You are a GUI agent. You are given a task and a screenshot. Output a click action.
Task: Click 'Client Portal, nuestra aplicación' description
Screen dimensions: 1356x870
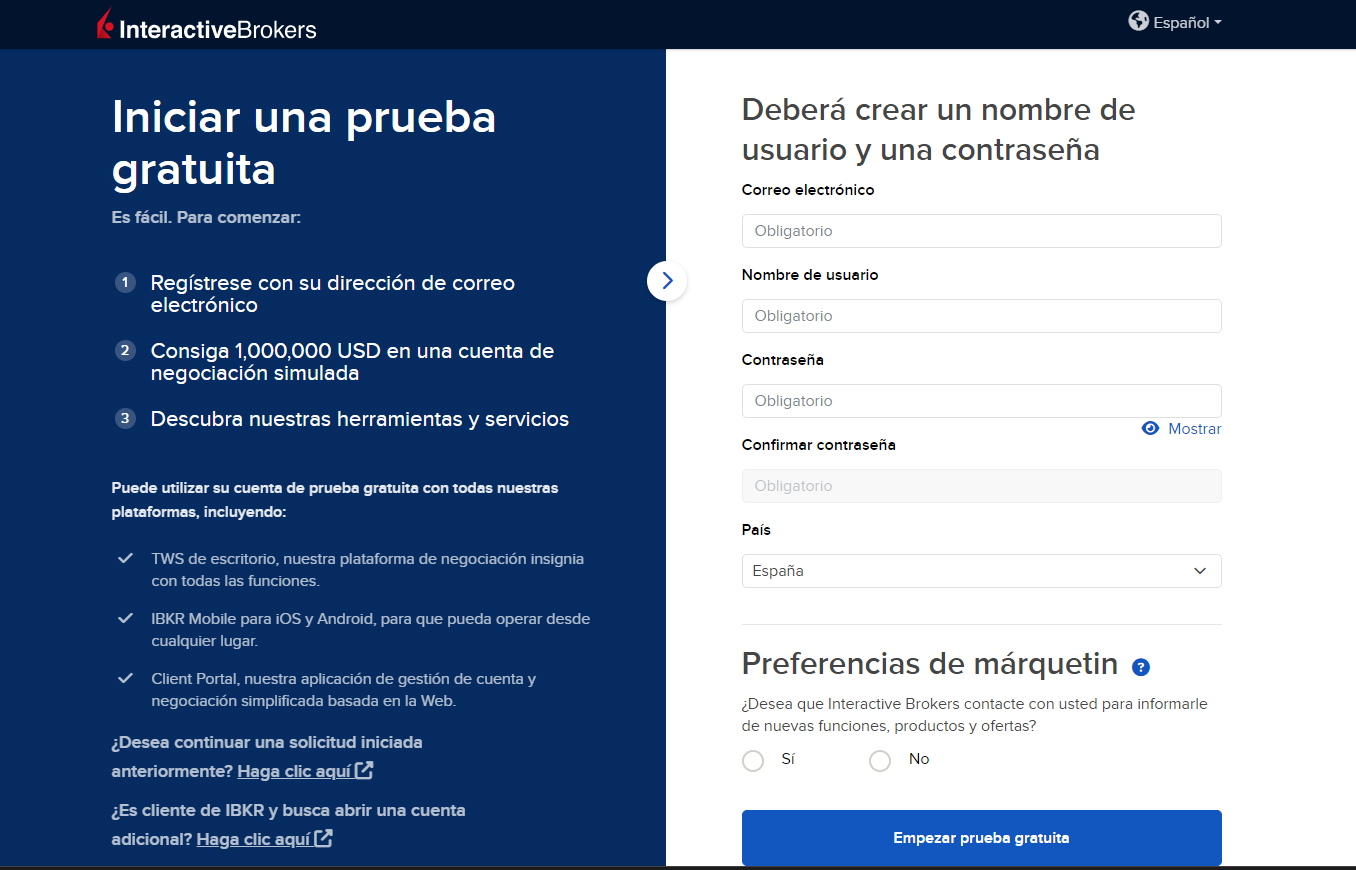click(x=344, y=689)
